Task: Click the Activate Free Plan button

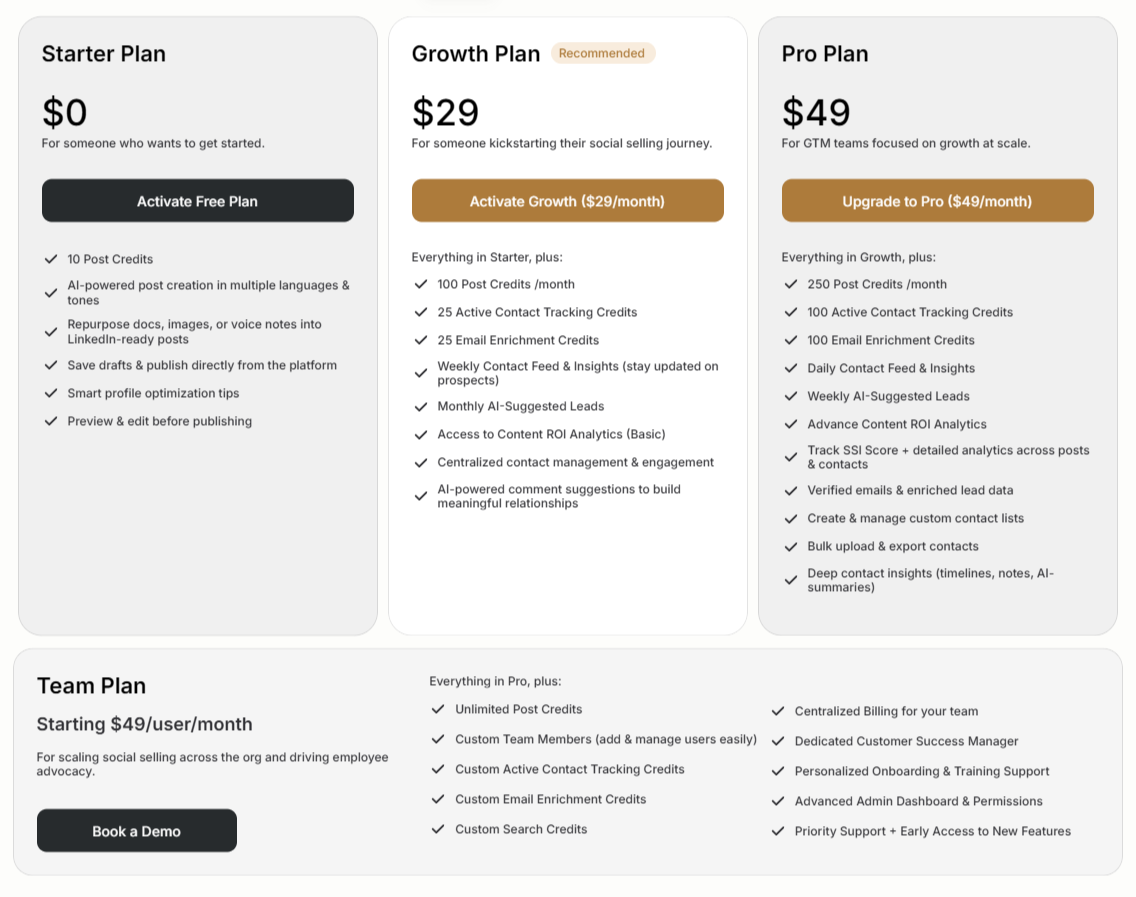Action: (198, 201)
